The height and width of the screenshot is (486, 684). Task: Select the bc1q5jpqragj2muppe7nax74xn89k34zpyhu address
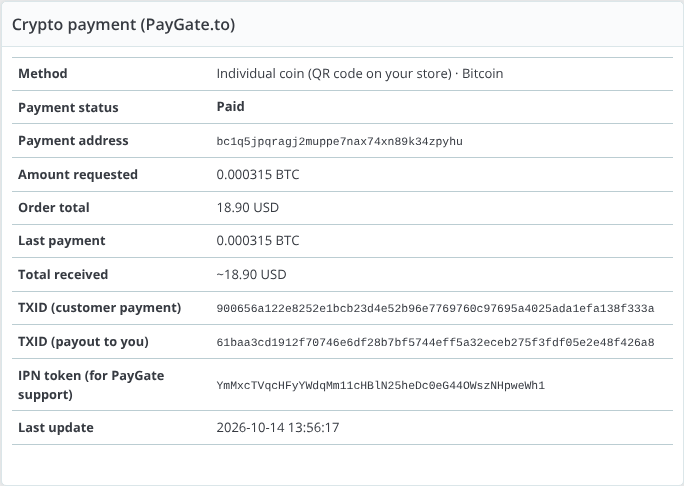[x=339, y=141]
